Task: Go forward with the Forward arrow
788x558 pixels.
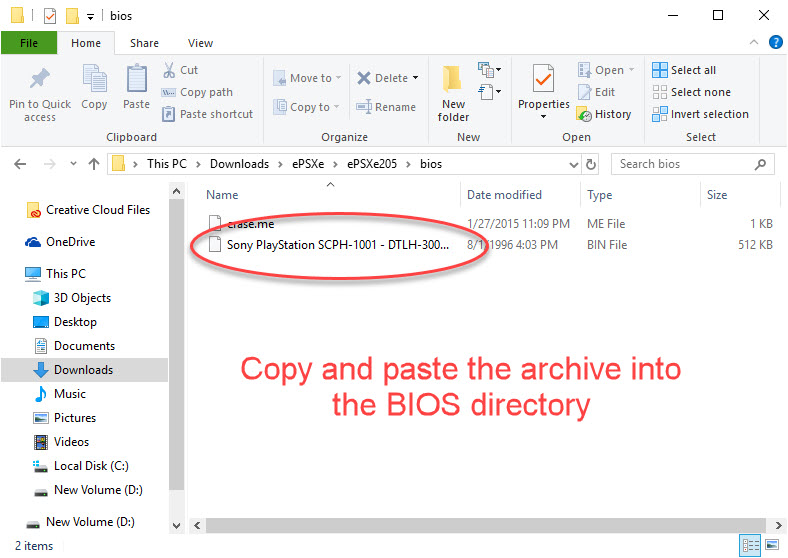Action: [49, 164]
